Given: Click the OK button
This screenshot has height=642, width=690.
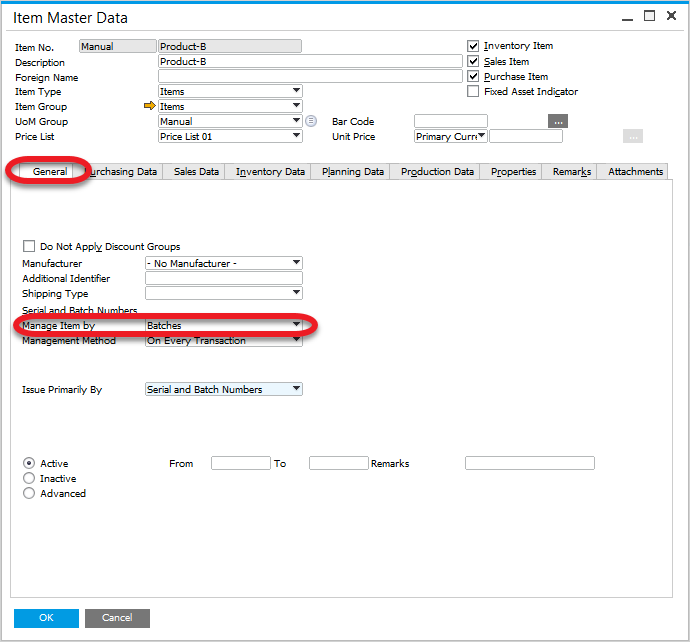Looking at the screenshot, I should [46, 618].
